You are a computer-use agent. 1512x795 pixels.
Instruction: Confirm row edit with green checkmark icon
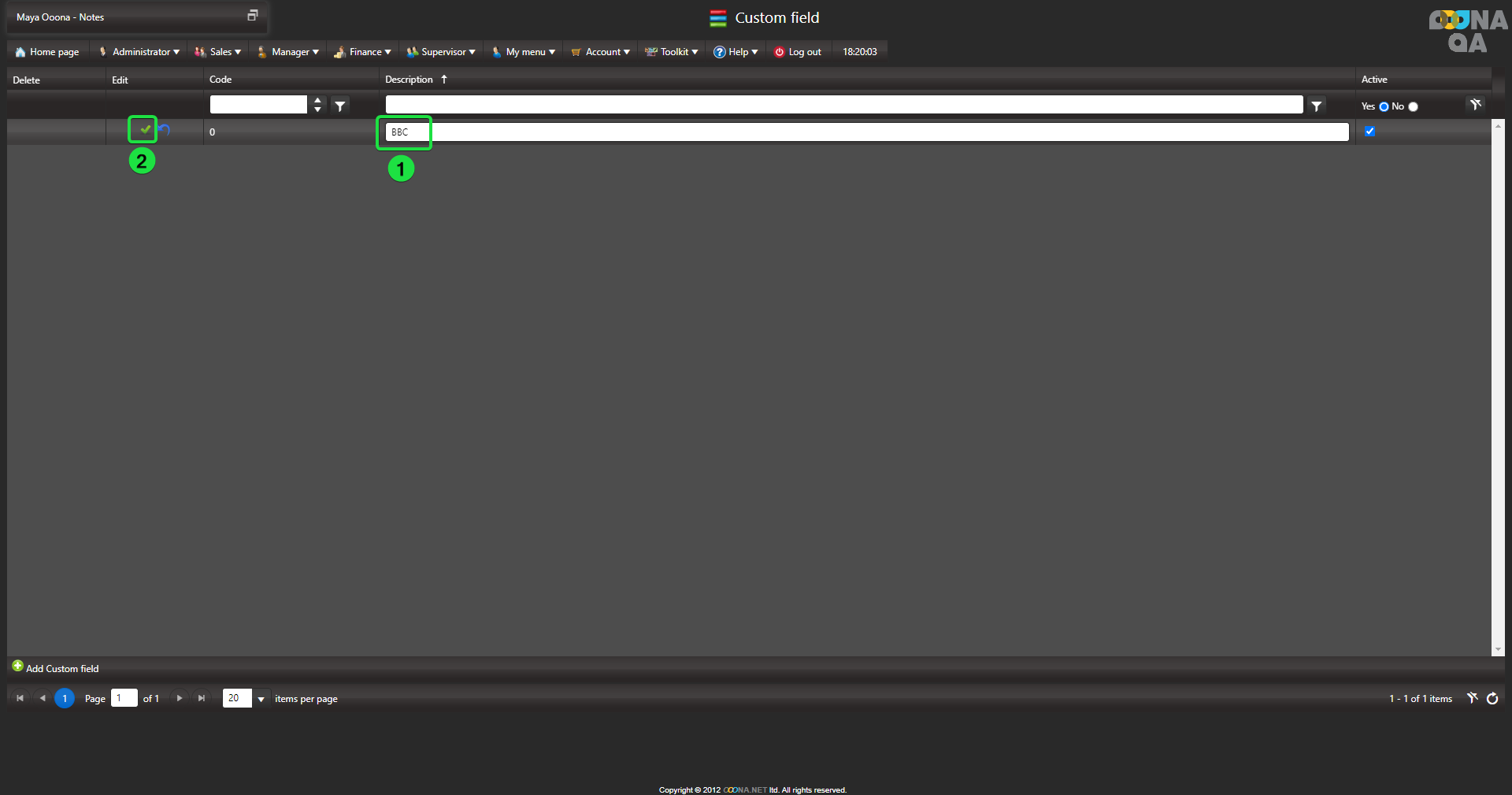[145, 129]
